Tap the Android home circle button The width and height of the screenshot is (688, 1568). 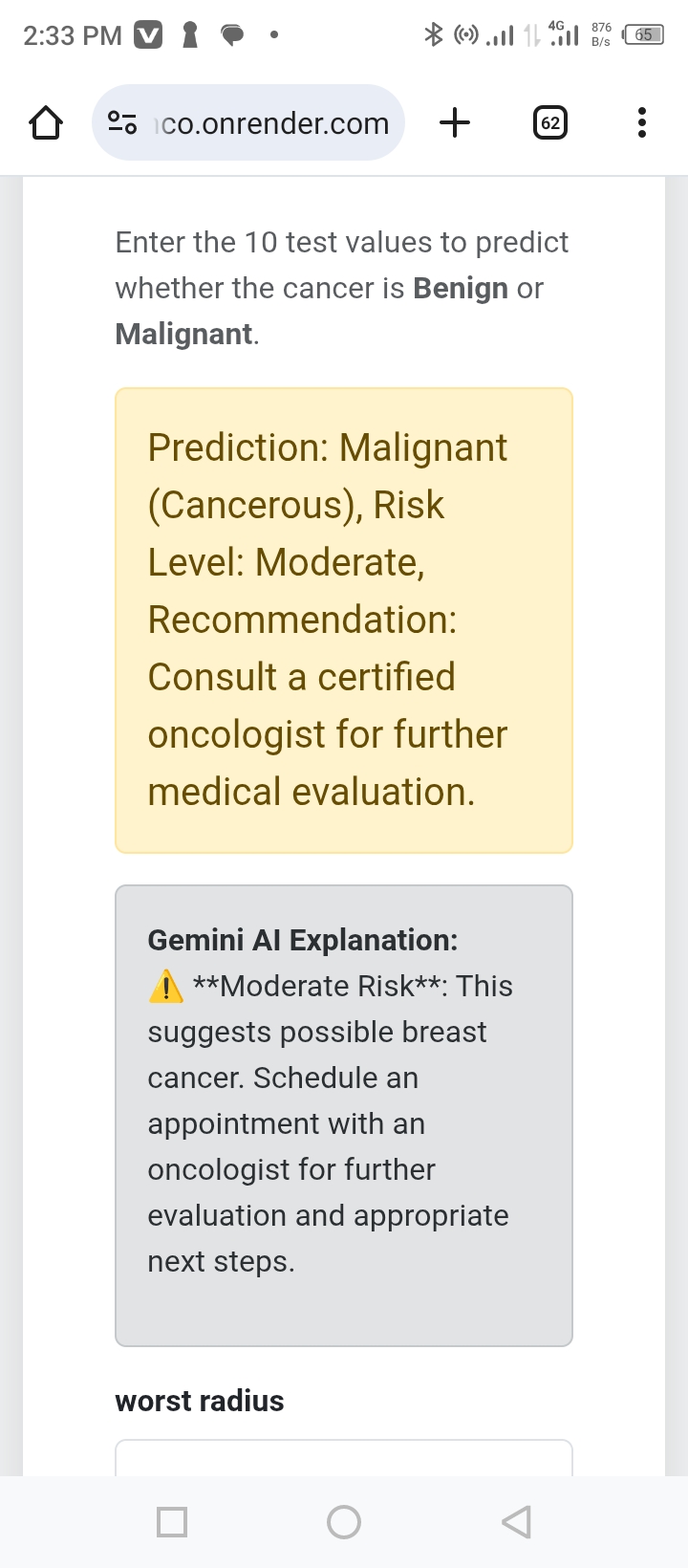344,1521
